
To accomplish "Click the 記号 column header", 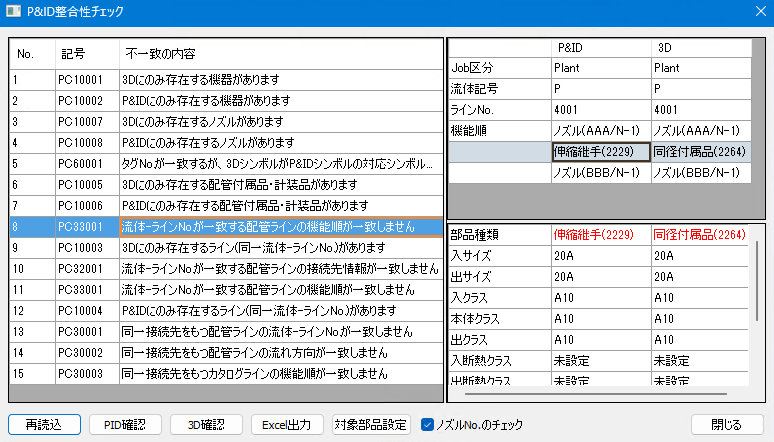I will [86, 53].
